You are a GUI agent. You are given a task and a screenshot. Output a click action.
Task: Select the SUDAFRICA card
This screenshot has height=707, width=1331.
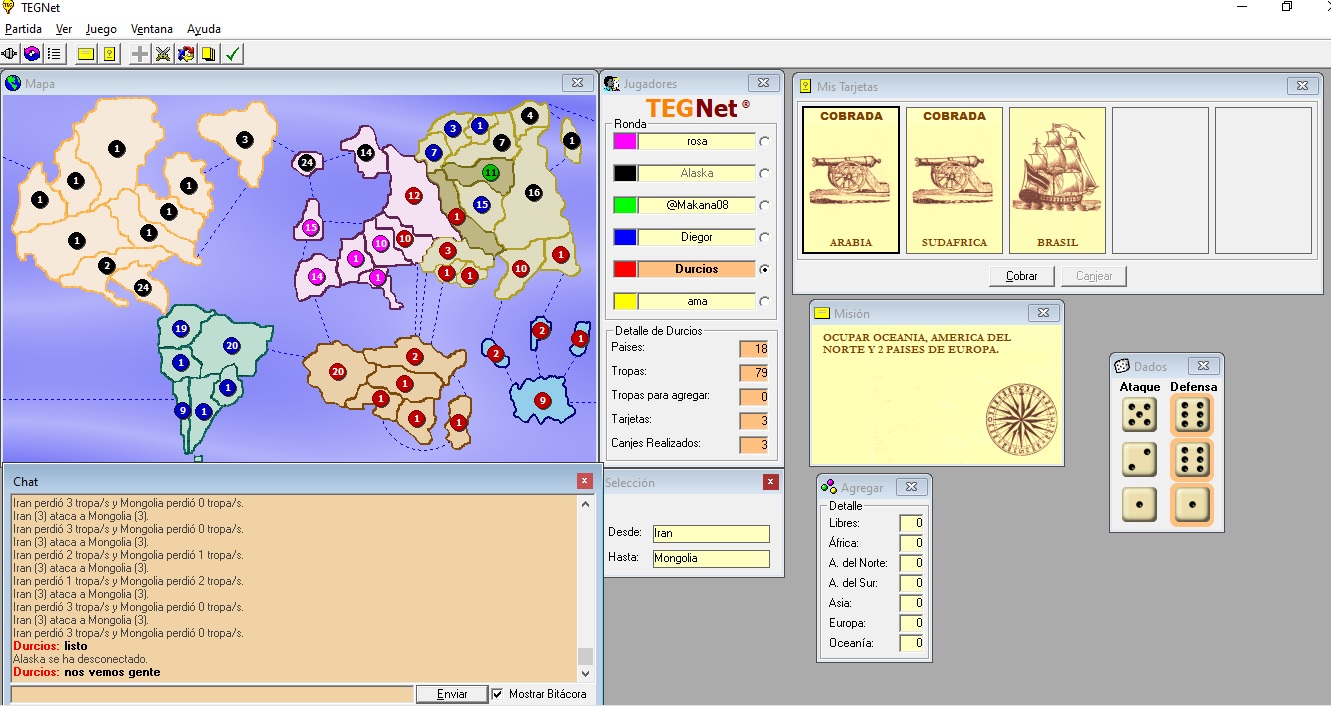coord(954,180)
